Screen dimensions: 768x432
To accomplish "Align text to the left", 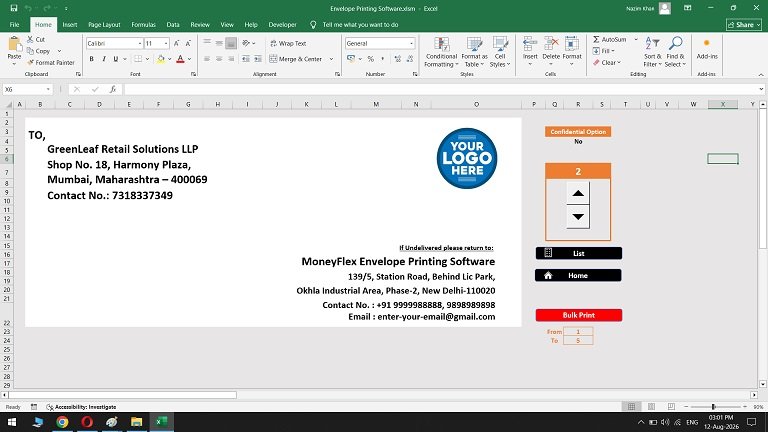I will tap(207, 59).
